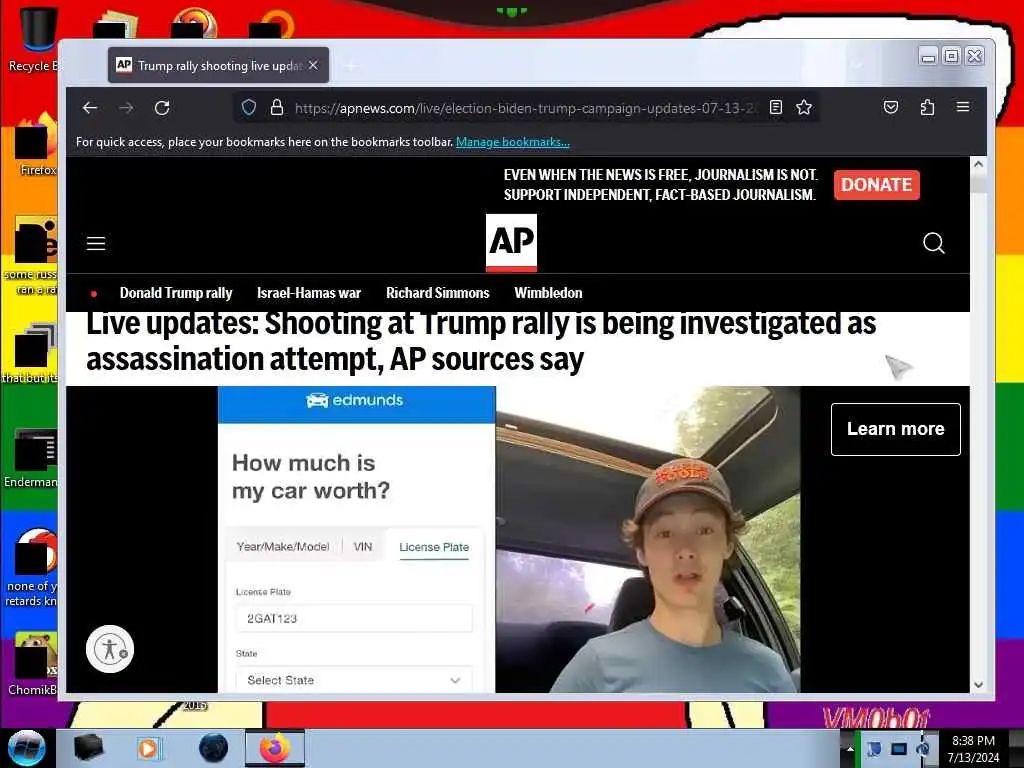Open the Firefox application hamburger menu
Screen dimensions: 1024x768
tap(963, 107)
